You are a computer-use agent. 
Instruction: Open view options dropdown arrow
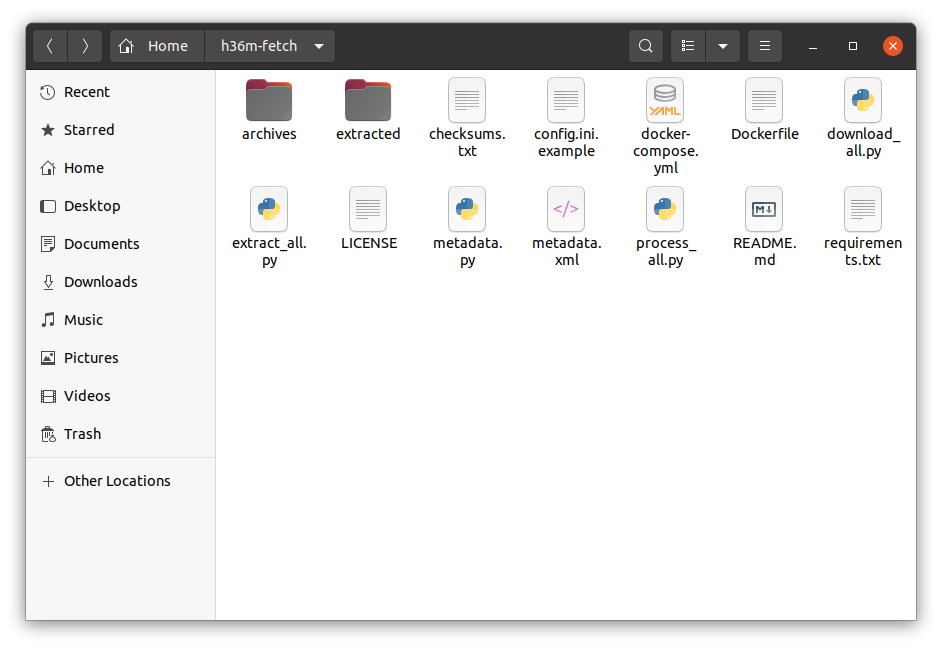[723, 46]
